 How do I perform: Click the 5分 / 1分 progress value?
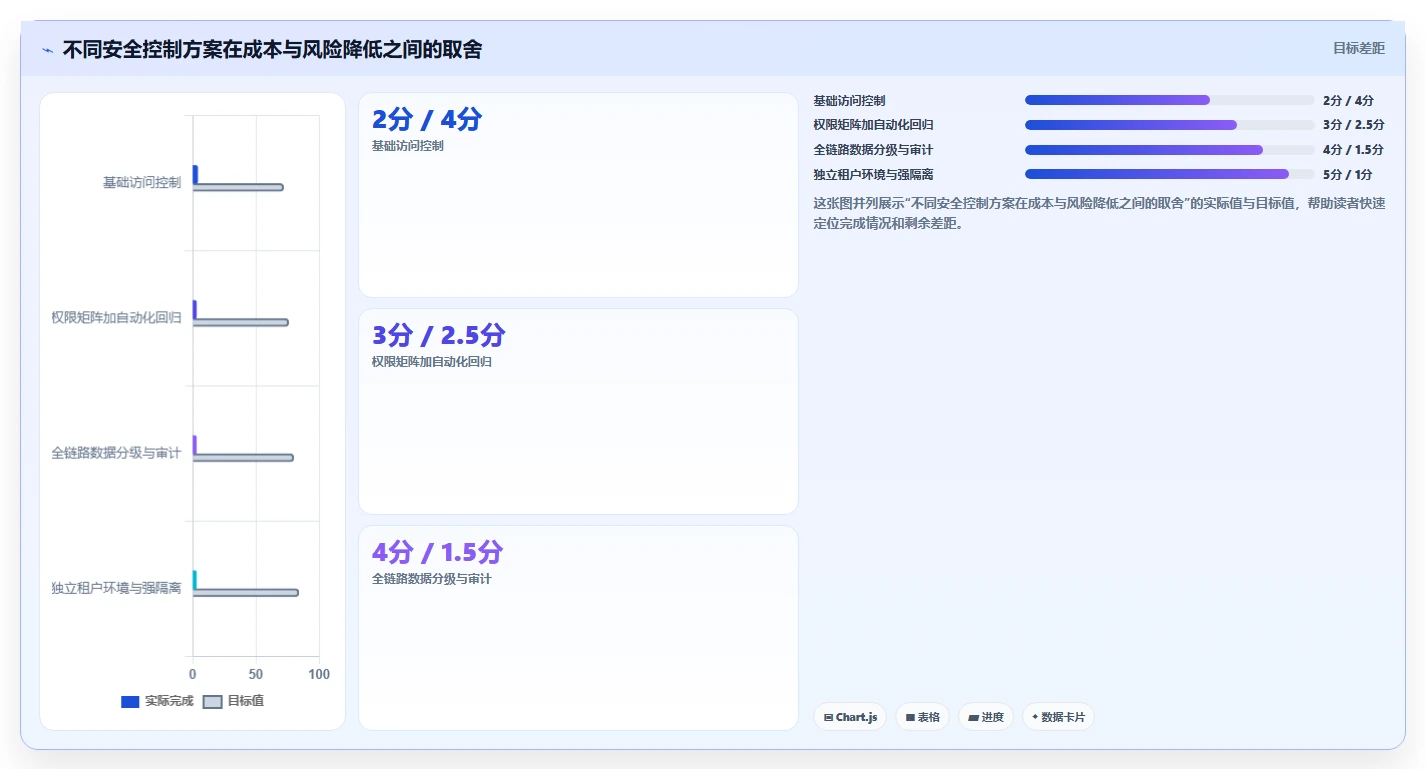(1347, 175)
